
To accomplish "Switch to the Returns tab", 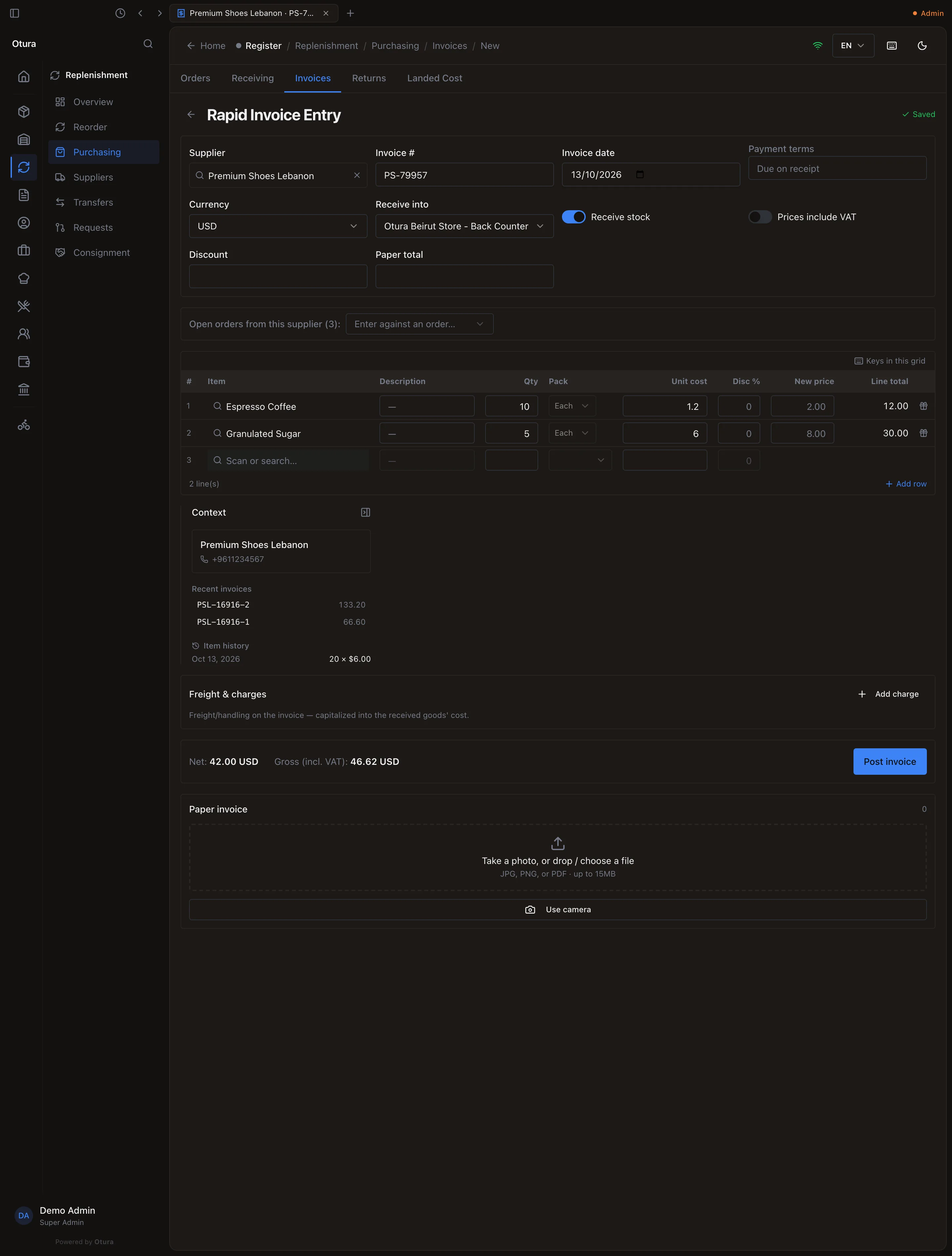I will (369, 78).
